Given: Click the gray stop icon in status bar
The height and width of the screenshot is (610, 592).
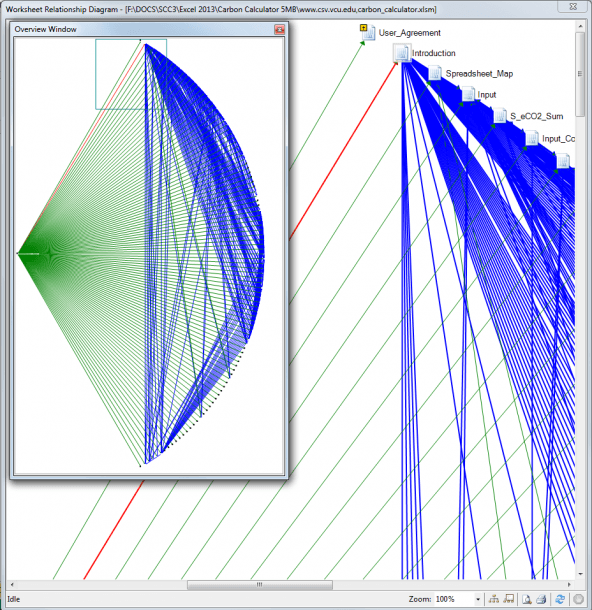Looking at the screenshot, I should point(578,599).
